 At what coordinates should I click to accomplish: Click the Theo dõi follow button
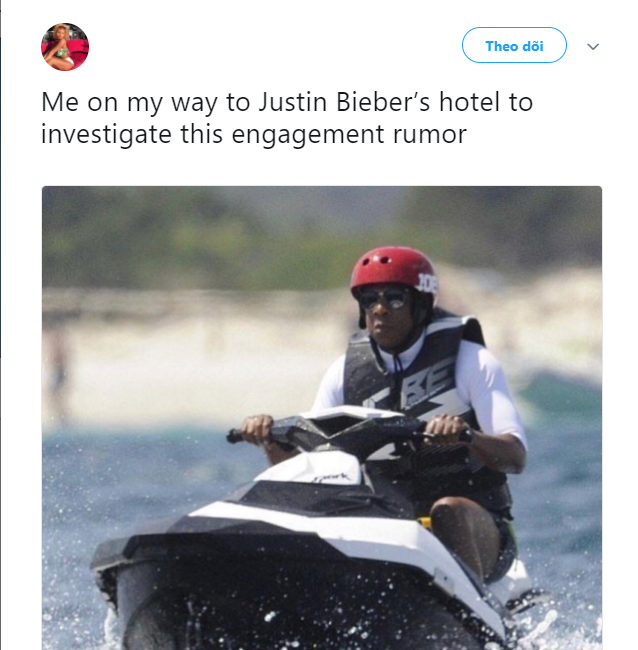point(514,45)
